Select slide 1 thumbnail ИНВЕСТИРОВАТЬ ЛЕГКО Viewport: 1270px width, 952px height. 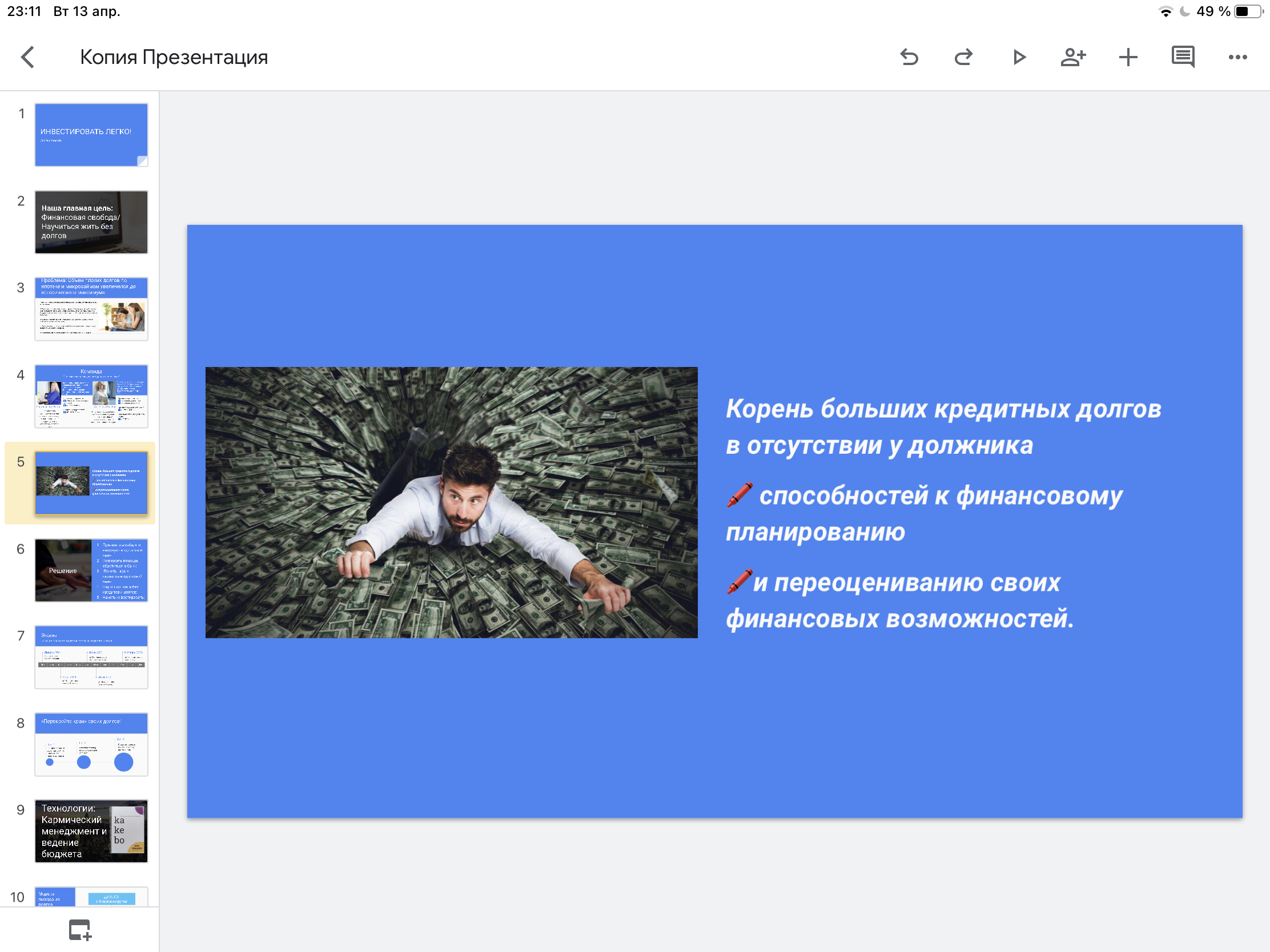point(91,135)
